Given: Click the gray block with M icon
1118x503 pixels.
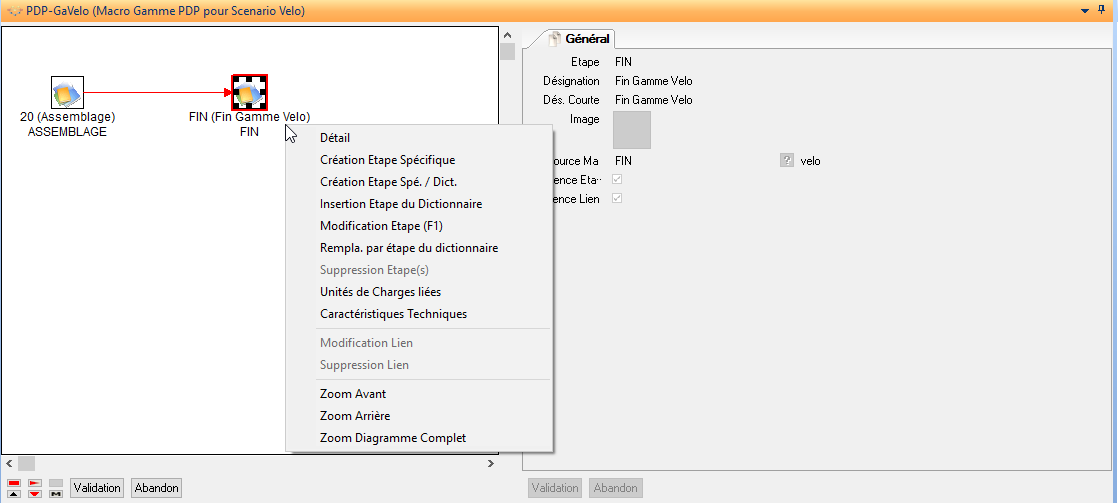Looking at the screenshot, I should coord(55,488).
